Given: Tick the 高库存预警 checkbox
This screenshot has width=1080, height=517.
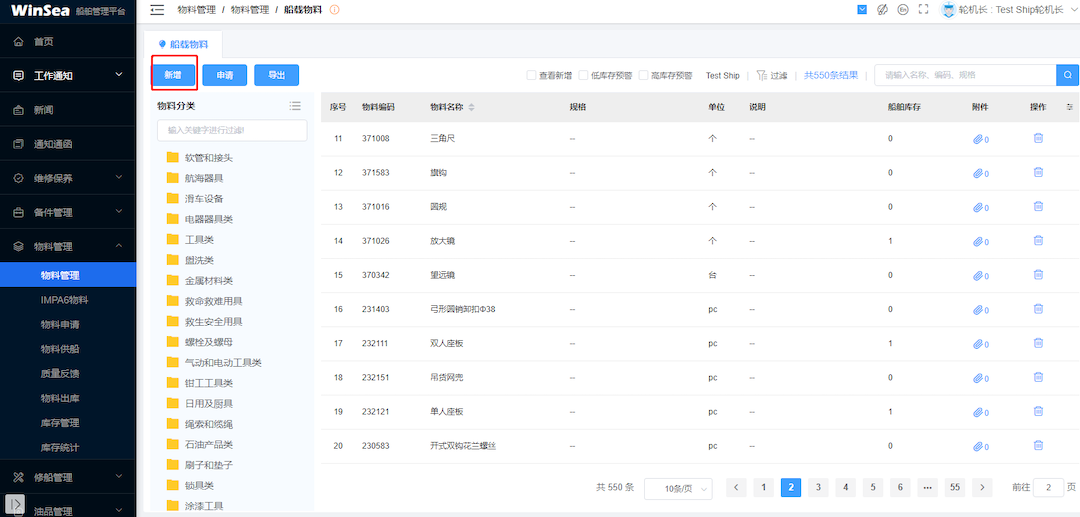Looking at the screenshot, I should pos(643,76).
